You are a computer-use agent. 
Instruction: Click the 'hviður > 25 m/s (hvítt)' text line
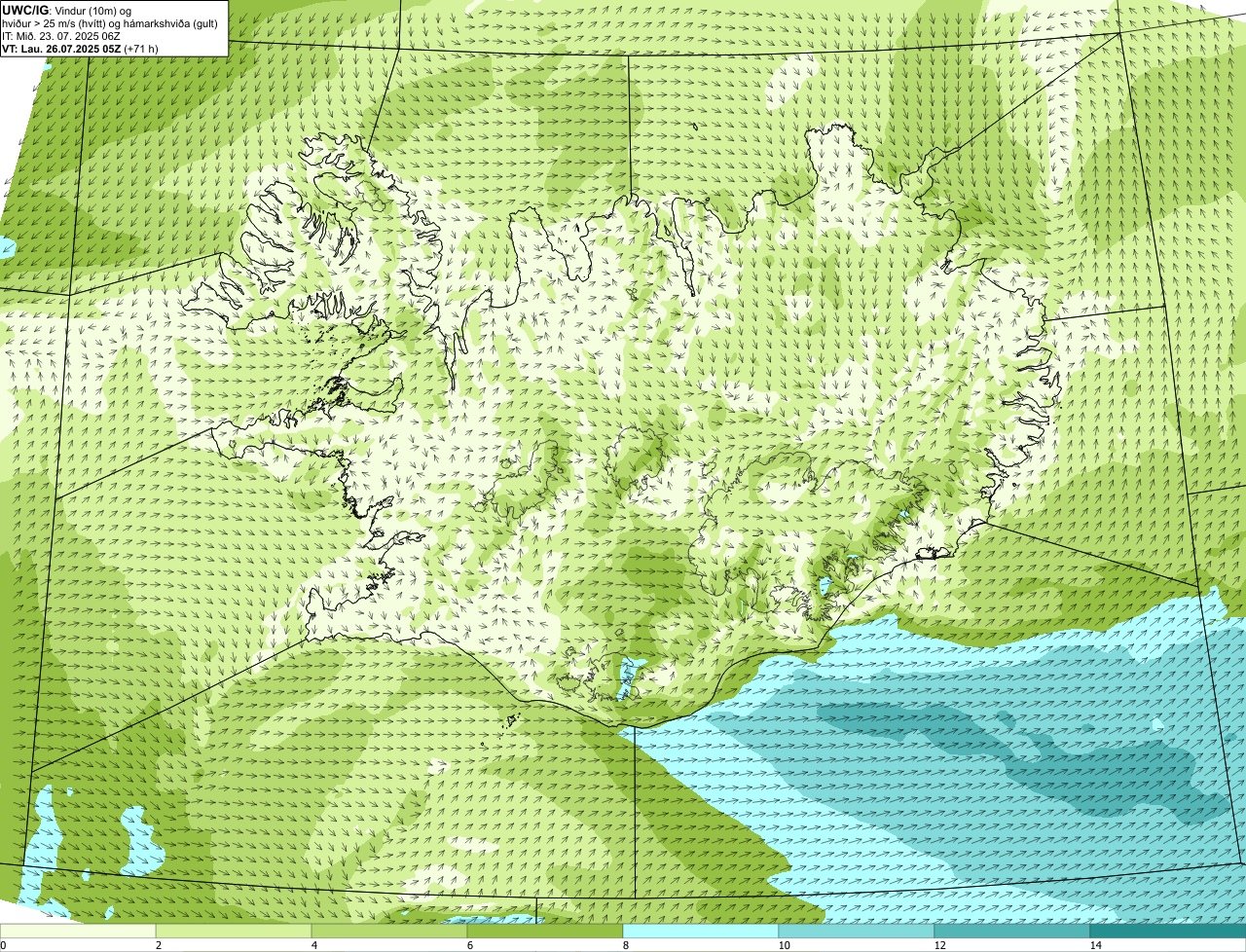pyautogui.click(x=110, y=23)
